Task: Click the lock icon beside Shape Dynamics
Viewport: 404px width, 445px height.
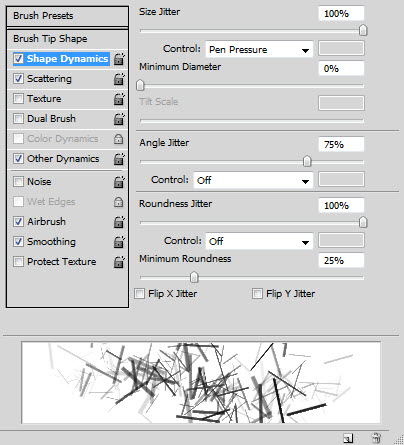Action: (x=119, y=59)
